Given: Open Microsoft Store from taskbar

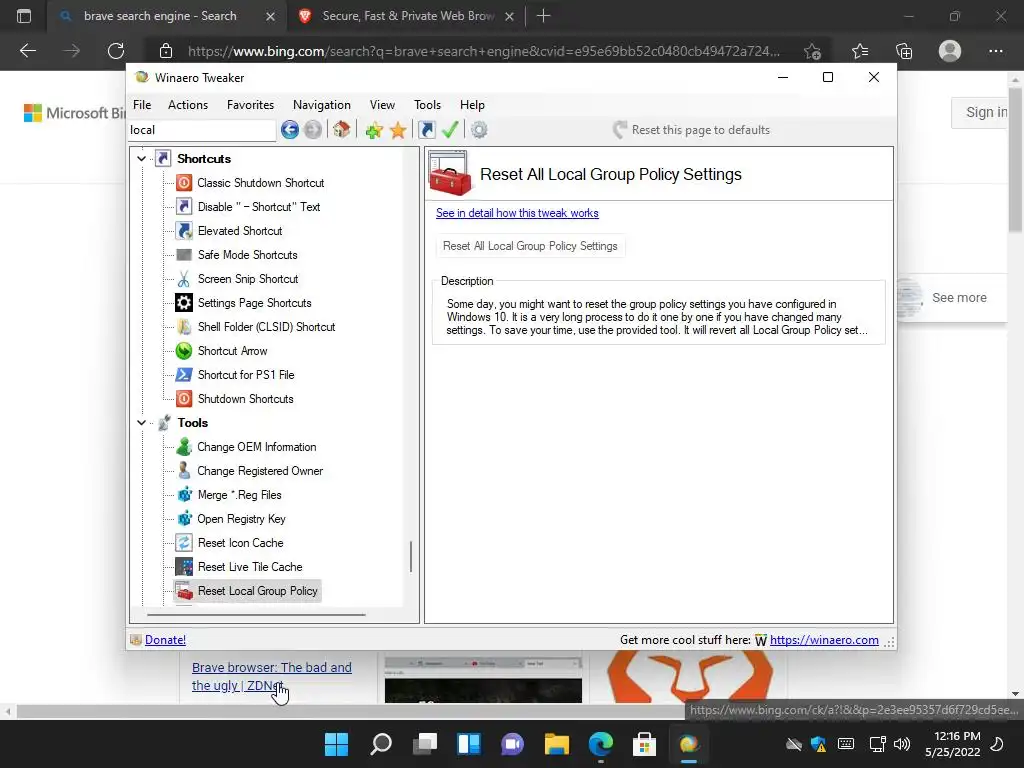Looking at the screenshot, I should pos(644,744).
